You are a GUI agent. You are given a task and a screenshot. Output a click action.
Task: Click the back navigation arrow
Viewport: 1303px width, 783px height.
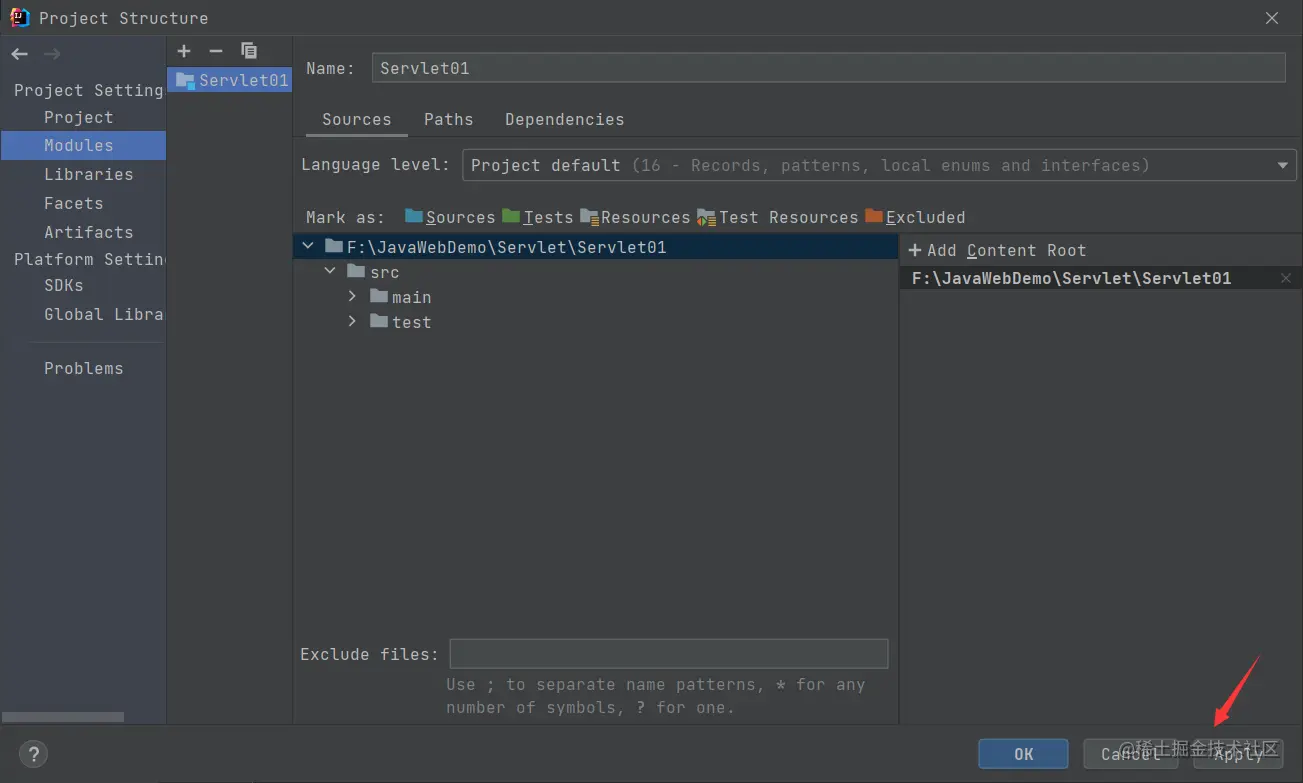tap(20, 54)
